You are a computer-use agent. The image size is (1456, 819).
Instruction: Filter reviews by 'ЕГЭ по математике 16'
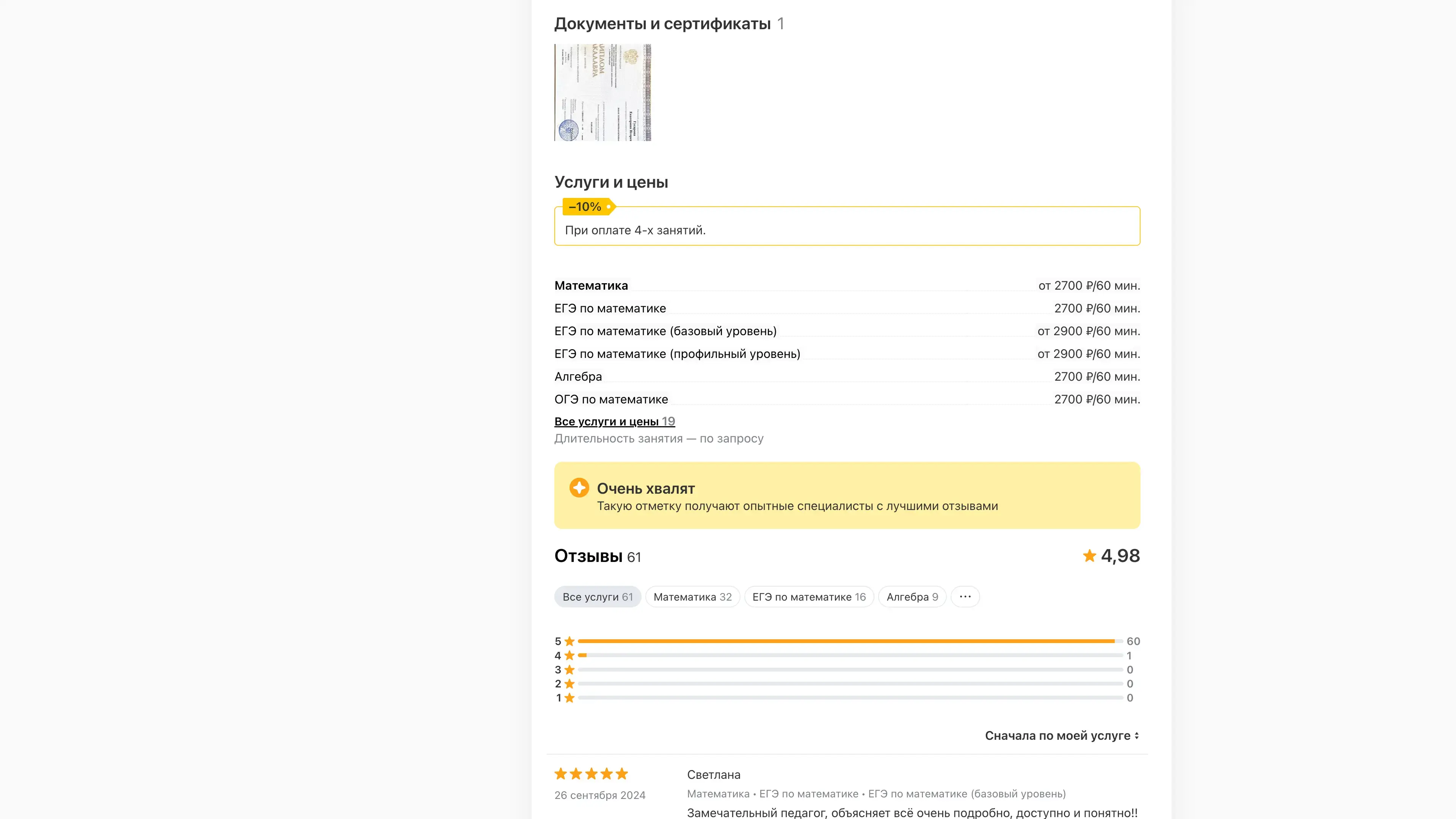tap(809, 597)
